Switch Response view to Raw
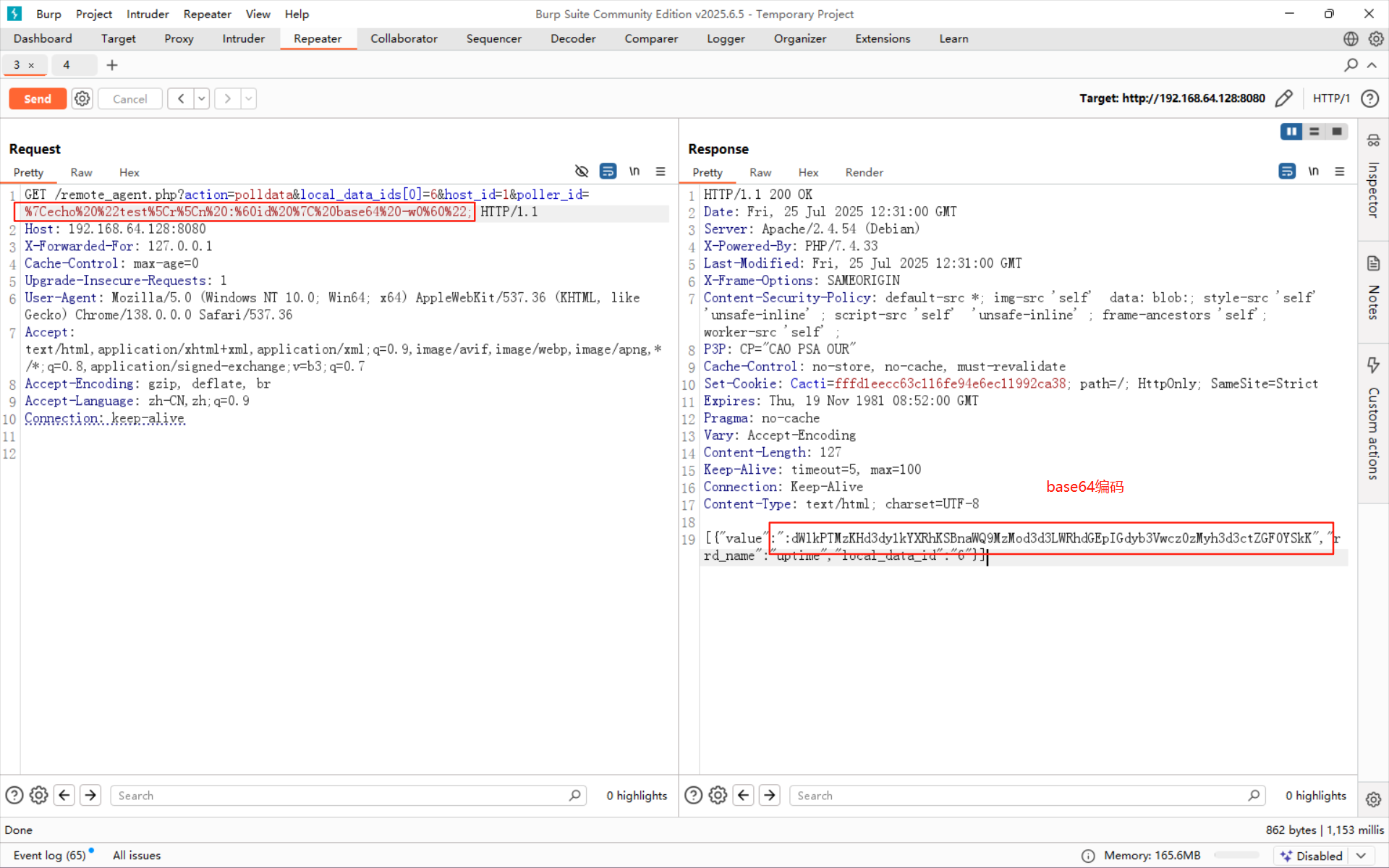1389x868 pixels. click(760, 172)
